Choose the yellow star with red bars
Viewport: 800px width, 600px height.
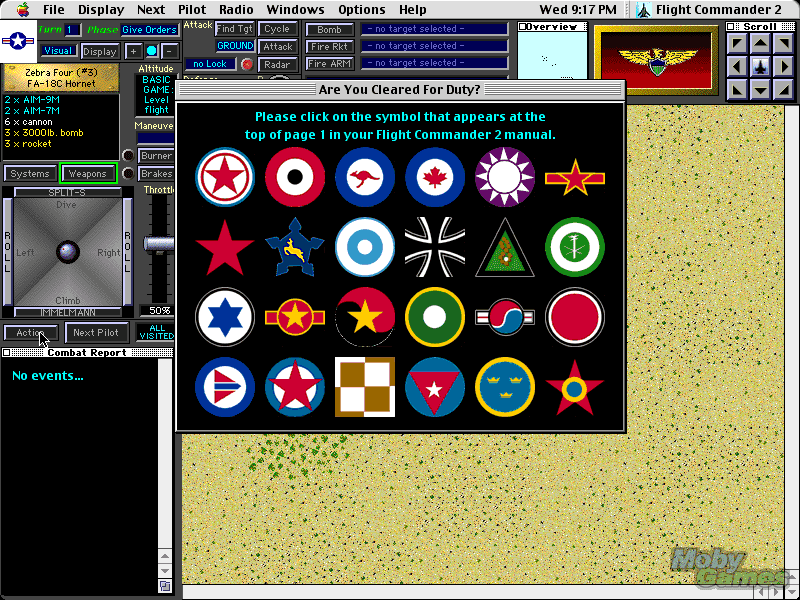tap(294, 317)
